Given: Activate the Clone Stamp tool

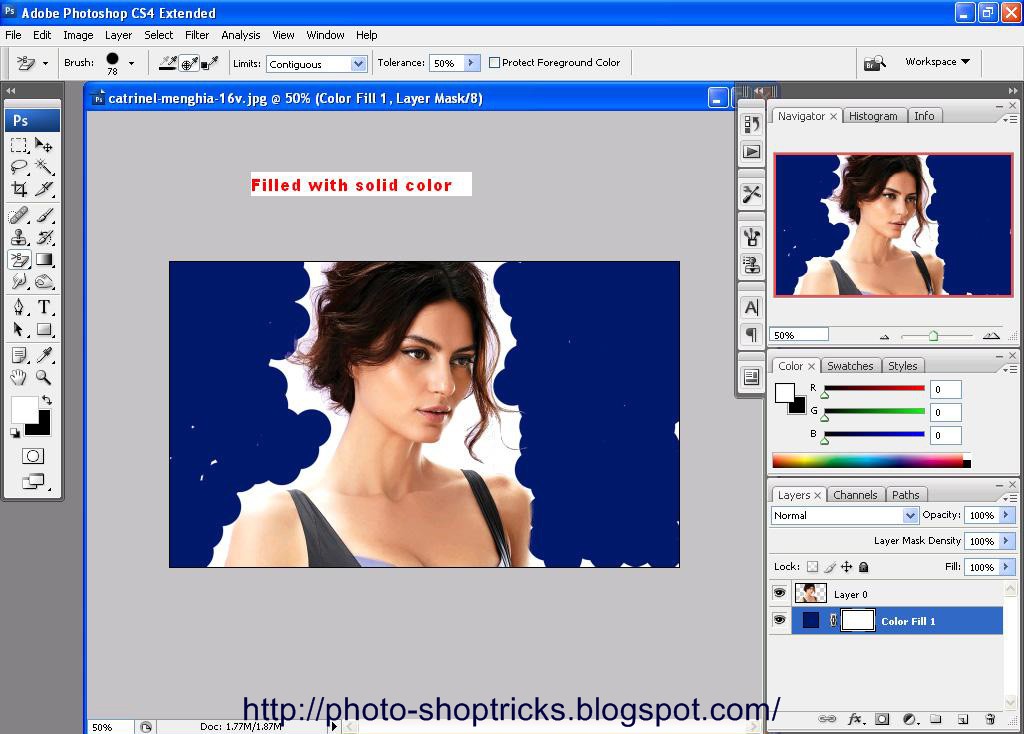Looking at the screenshot, I should tap(19, 237).
